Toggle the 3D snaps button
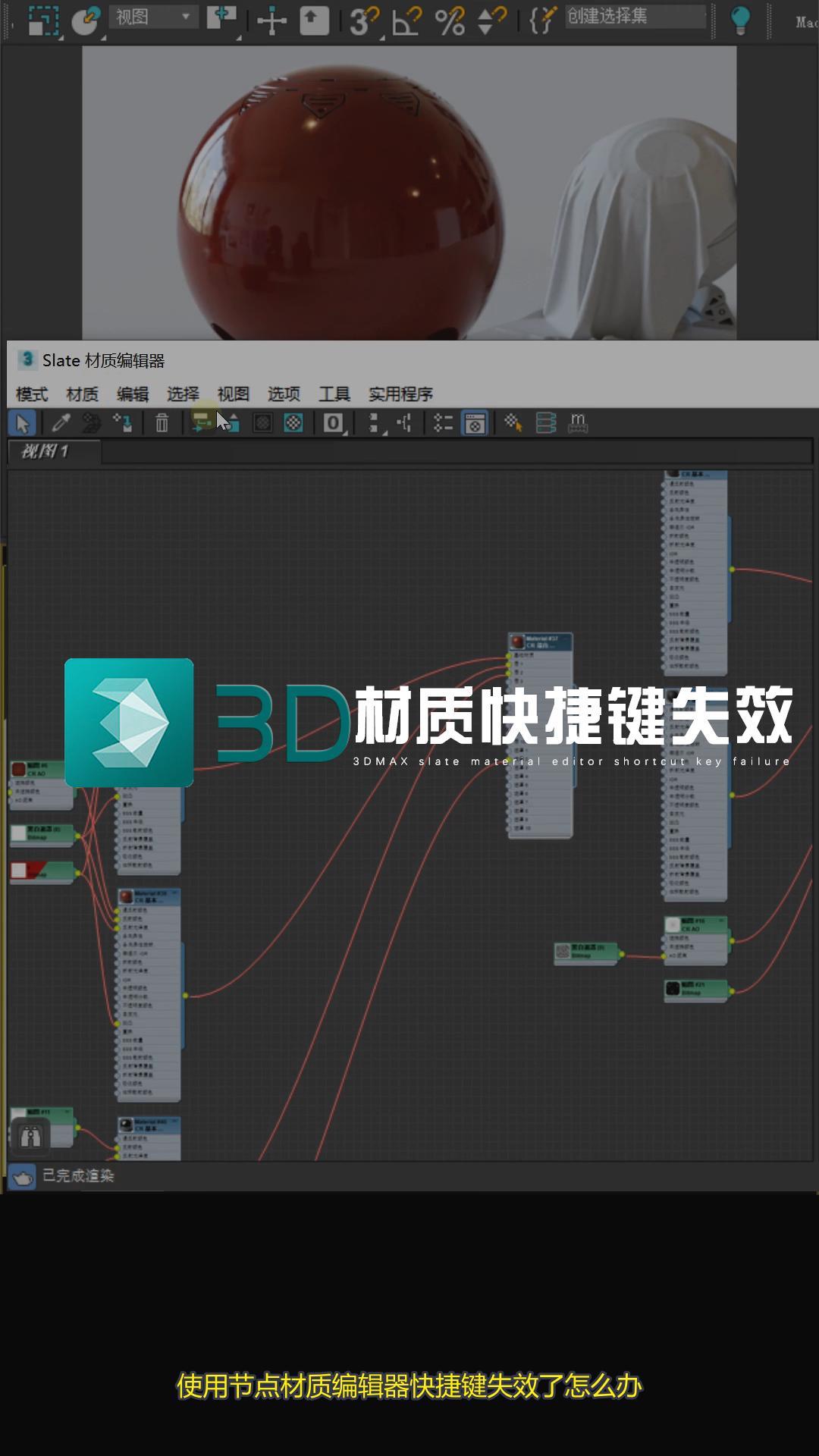This screenshot has height=1456, width=819. point(362,20)
